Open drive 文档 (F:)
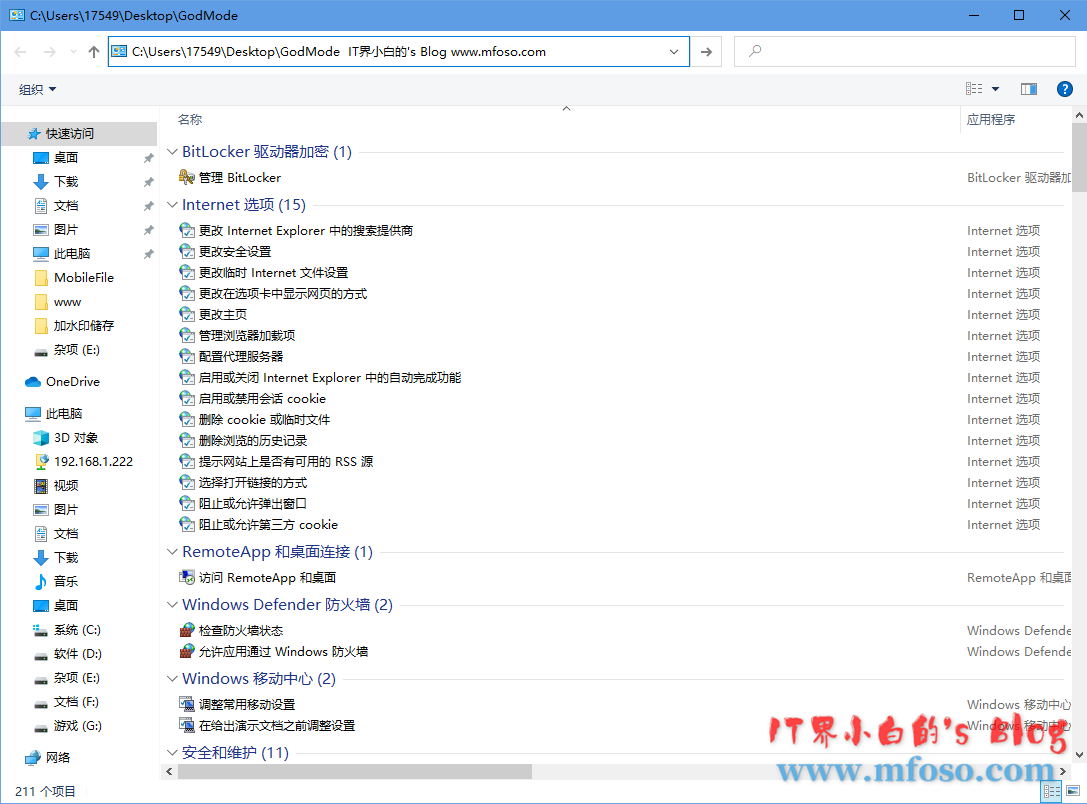The width and height of the screenshot is (1087, 804). 76,701
